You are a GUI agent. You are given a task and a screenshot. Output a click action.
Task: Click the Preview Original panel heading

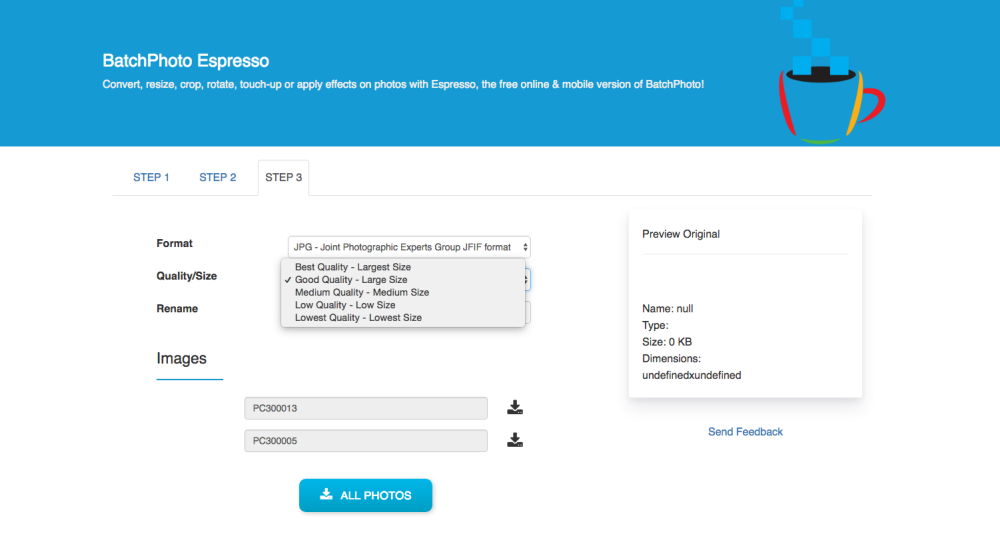(x=680, y=234)
